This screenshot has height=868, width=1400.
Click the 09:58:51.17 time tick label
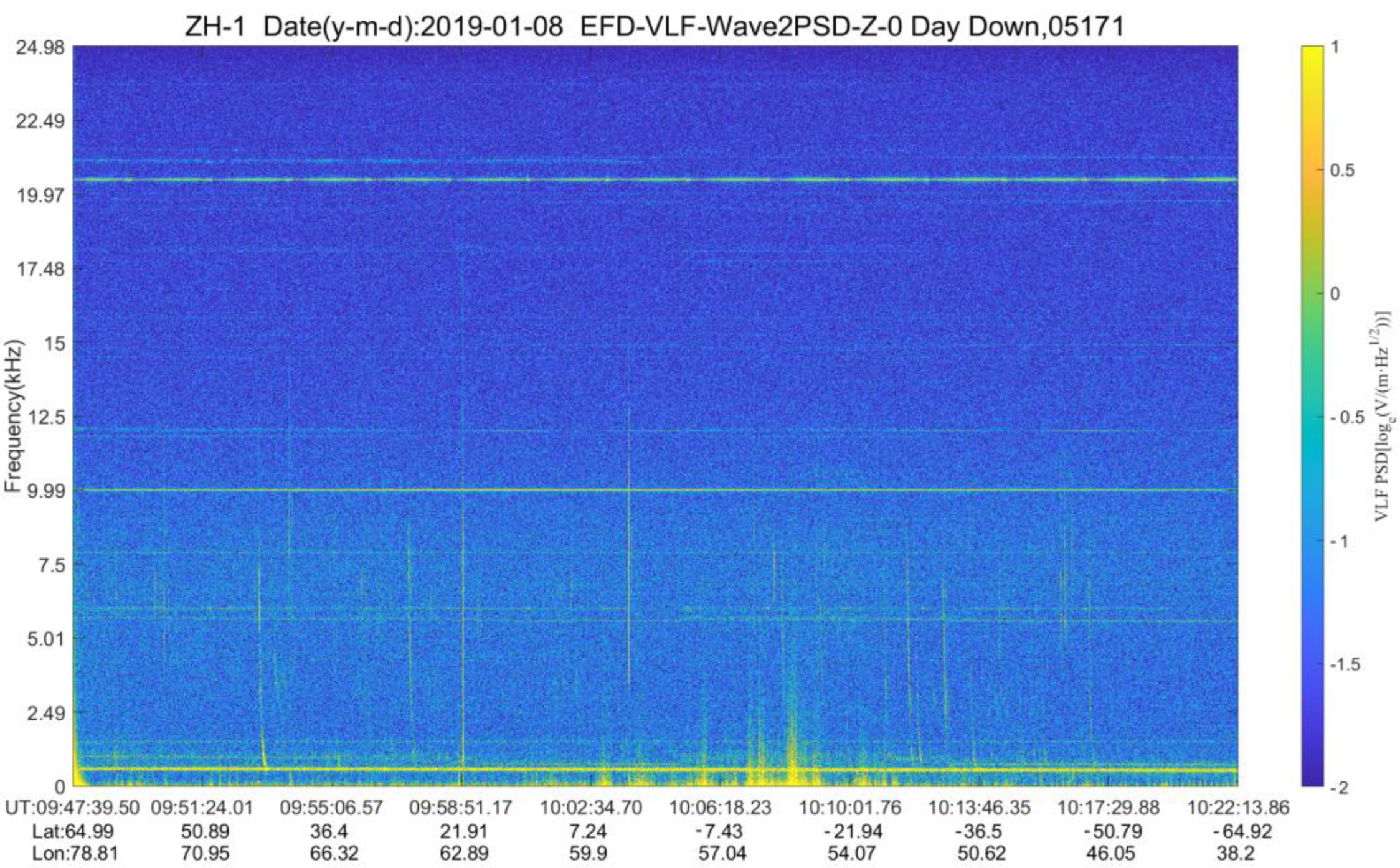click(461, 808)
